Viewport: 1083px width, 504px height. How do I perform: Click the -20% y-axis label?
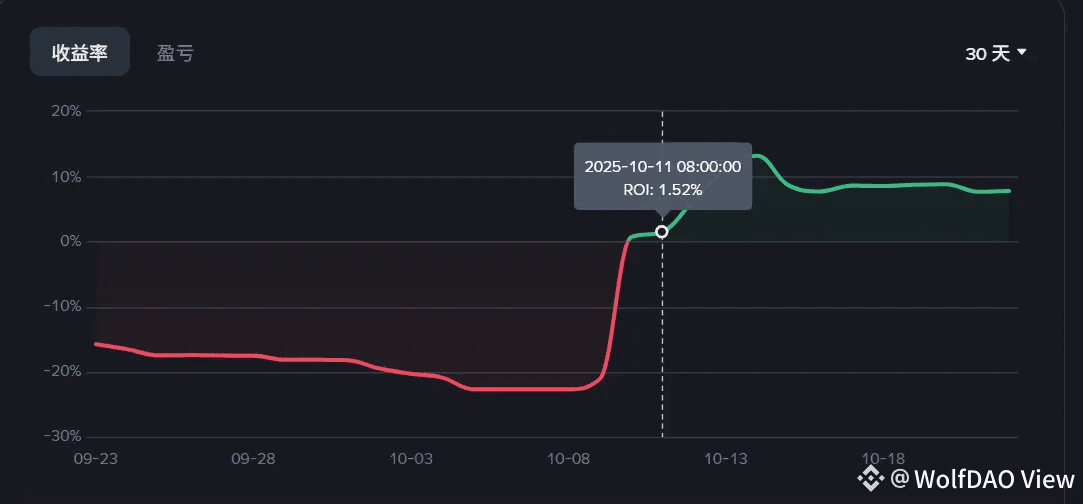pos(63,372)
